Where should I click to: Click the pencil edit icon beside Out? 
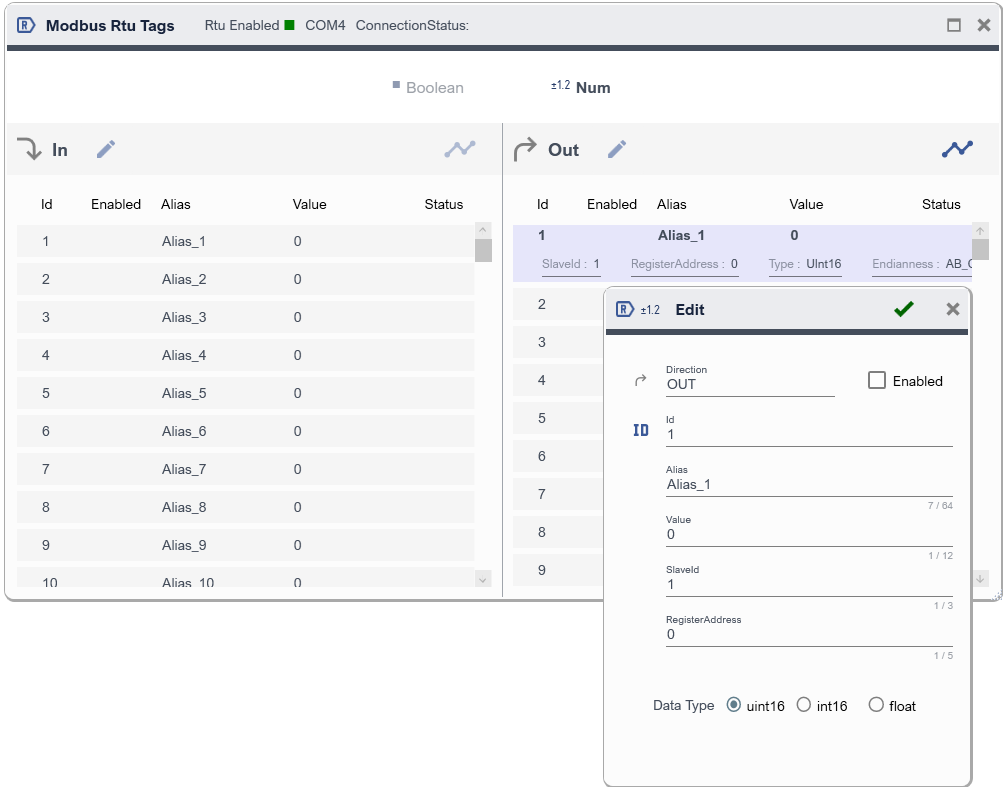pyautogui.click(x=617, y=149)
